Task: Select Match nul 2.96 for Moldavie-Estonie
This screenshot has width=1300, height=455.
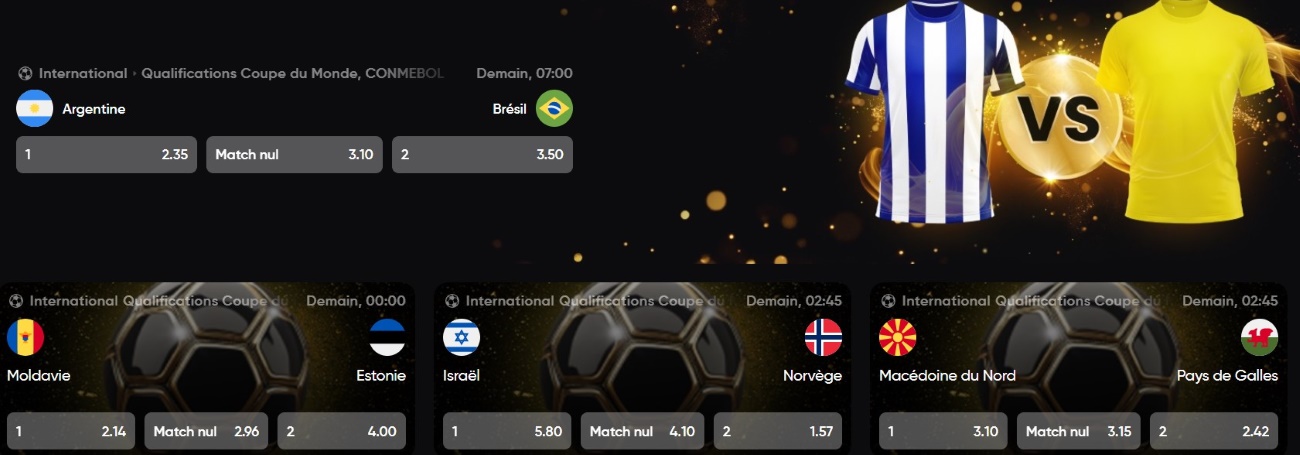Action: point(206,432)
